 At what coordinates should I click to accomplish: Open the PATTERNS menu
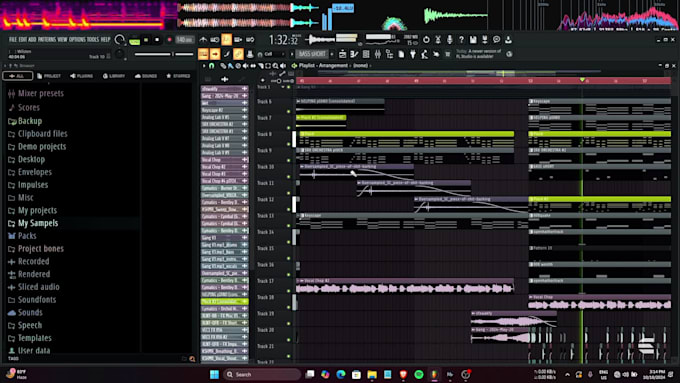pos(47,39)
